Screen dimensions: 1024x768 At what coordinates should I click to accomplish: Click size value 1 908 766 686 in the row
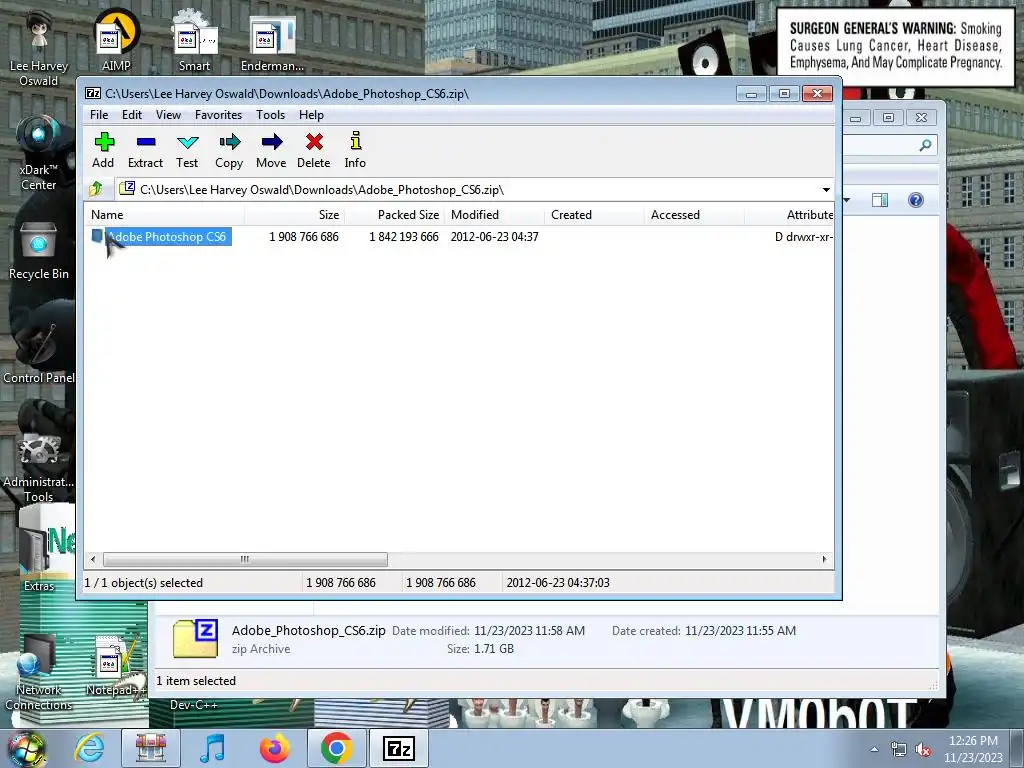(x=304, y=237)
